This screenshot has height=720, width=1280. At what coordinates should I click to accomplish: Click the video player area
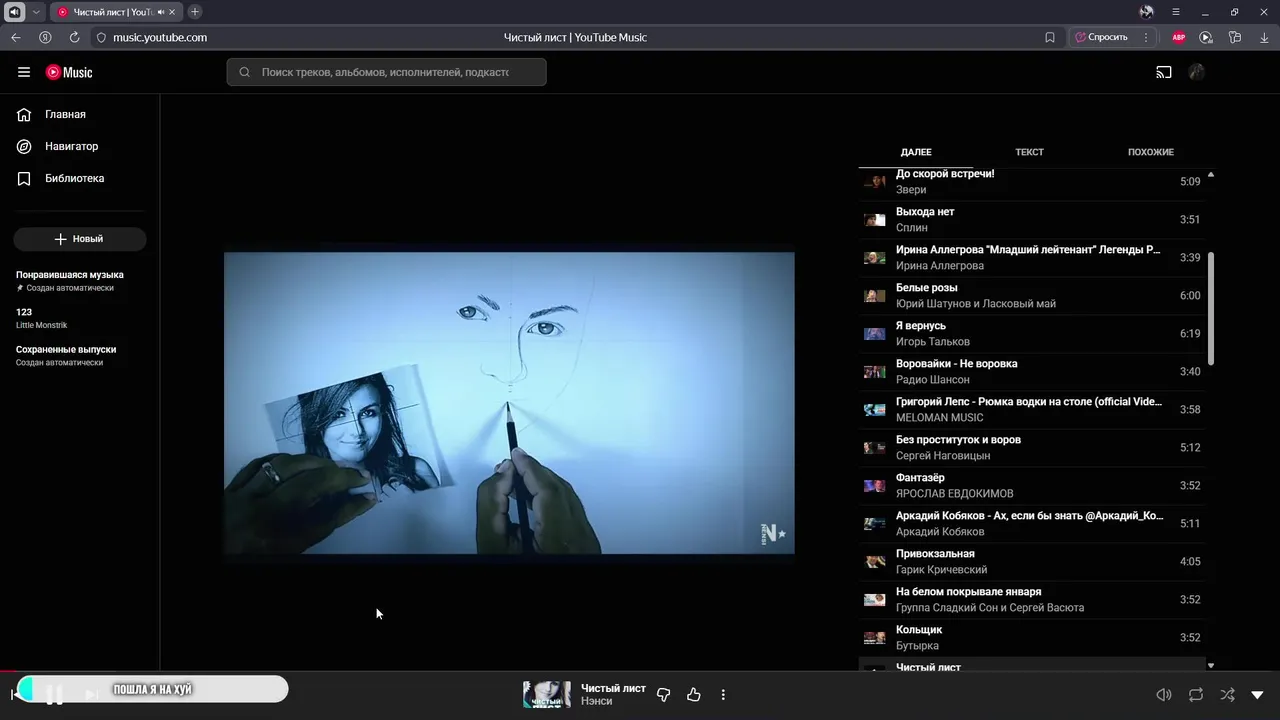[509, 402]
